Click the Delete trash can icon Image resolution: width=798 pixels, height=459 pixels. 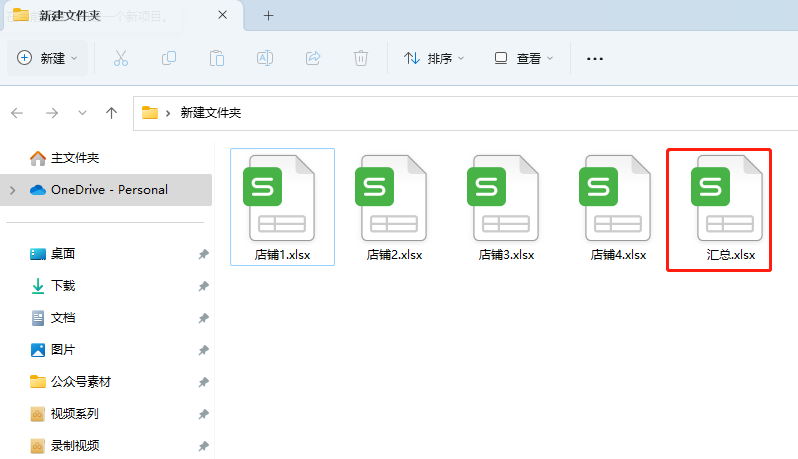pos(361,58)
